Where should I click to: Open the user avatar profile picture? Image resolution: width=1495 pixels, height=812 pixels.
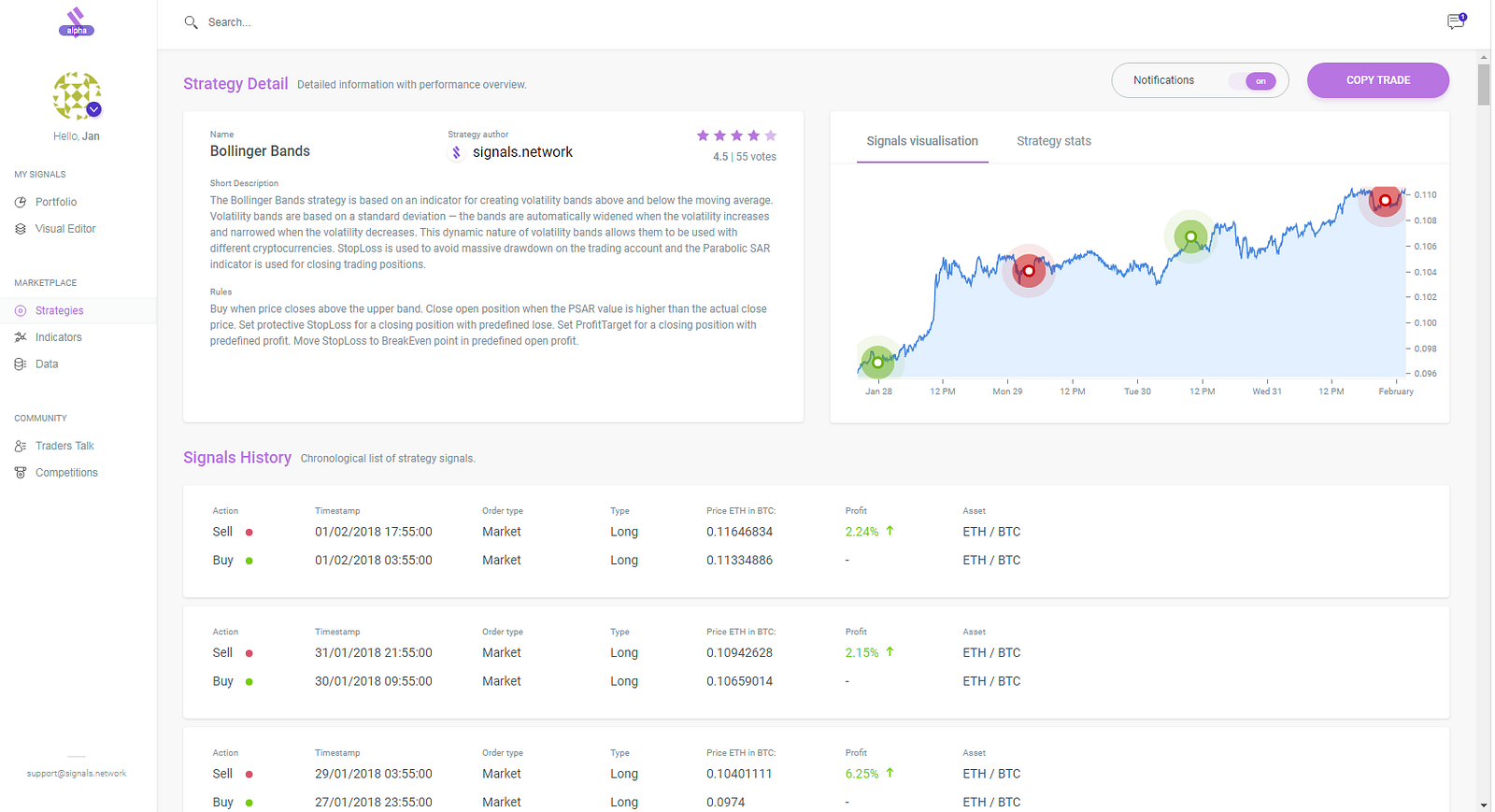point(77,95)
